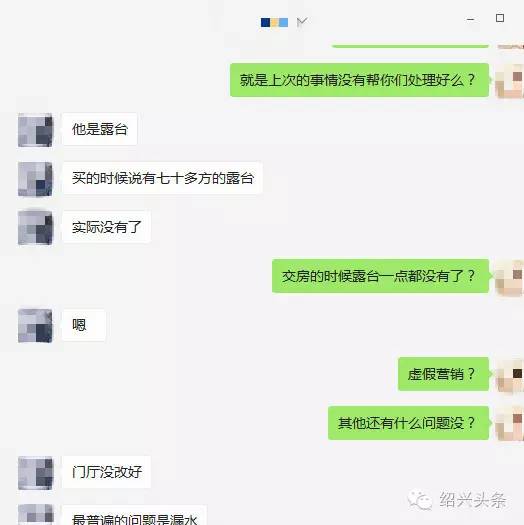Select the message "就是上次的事情没有帮你们处理好么？"
This screenshot has width=524, height=525.
(x=359, y=80)
